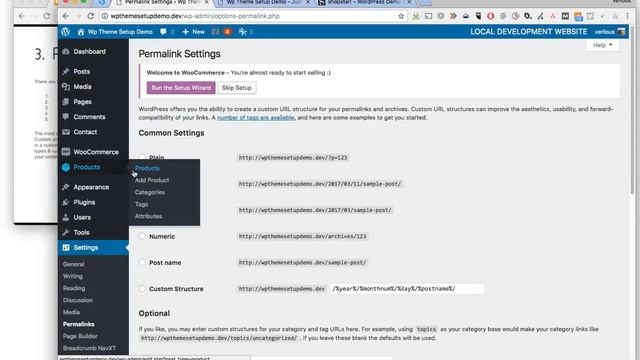This screenshot has height=360, width=640.
Task: Click the Skip Setup button
Action: point(237,88)
